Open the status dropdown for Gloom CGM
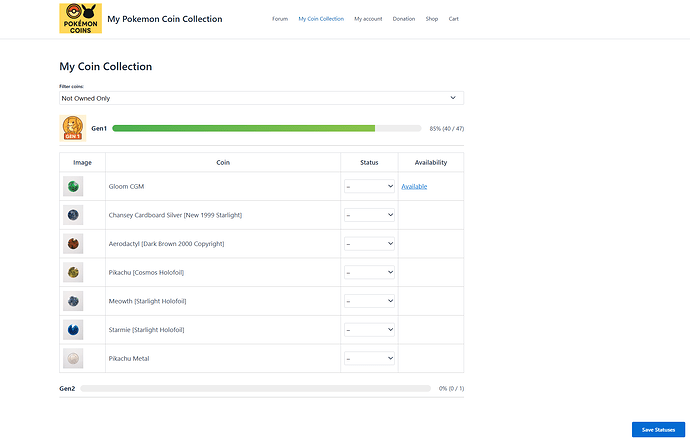Screen dimensions: 690x438 coord(369,186)
